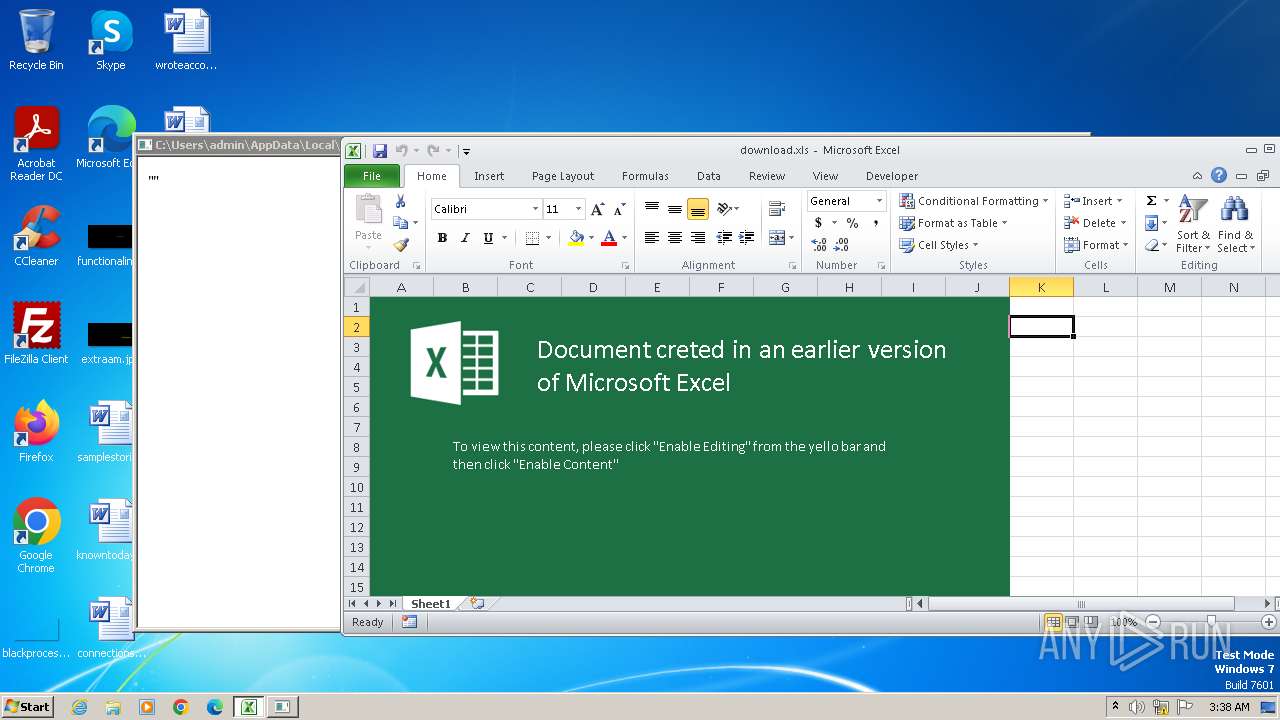Click the Paste clipboard icon
1280x720 pixels.
368,210
